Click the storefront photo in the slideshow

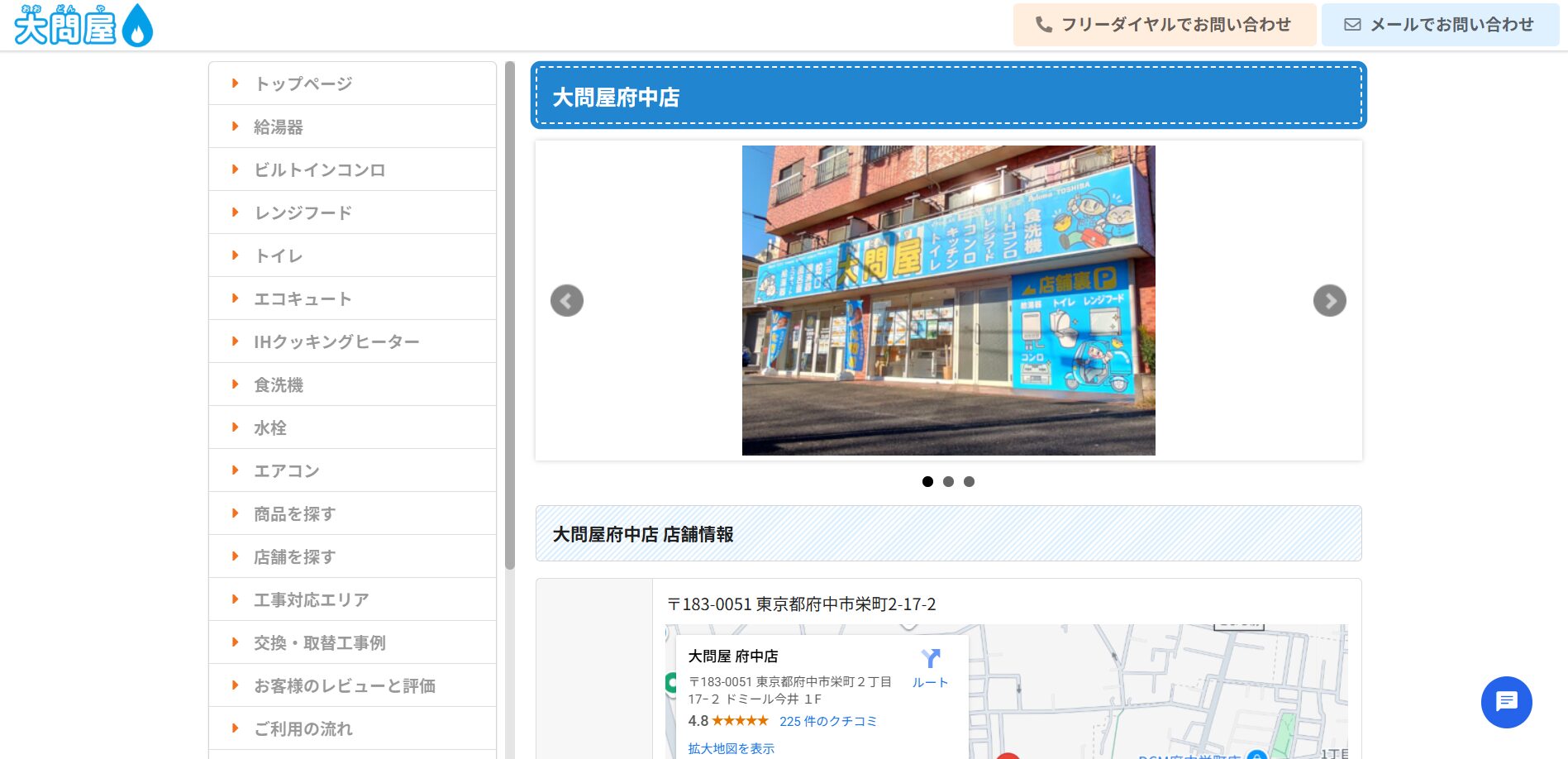click(948, 300)
